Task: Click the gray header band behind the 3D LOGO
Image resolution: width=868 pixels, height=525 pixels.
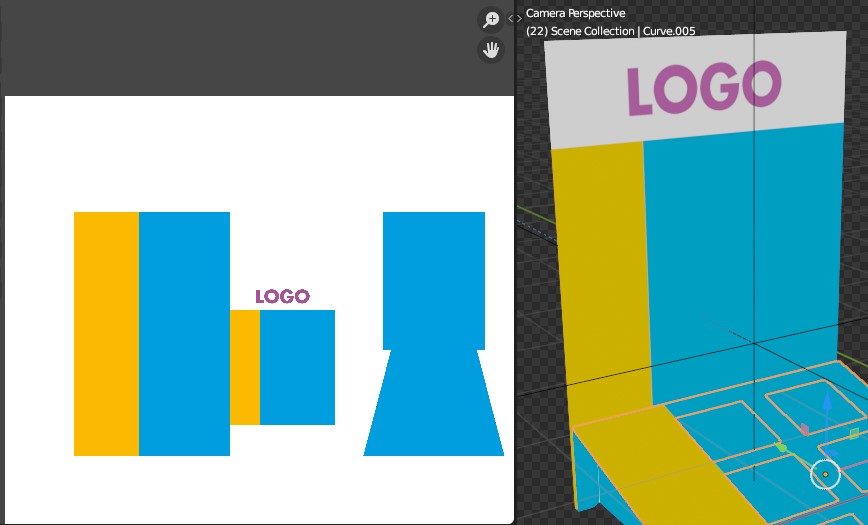Action: pos(696,89)
